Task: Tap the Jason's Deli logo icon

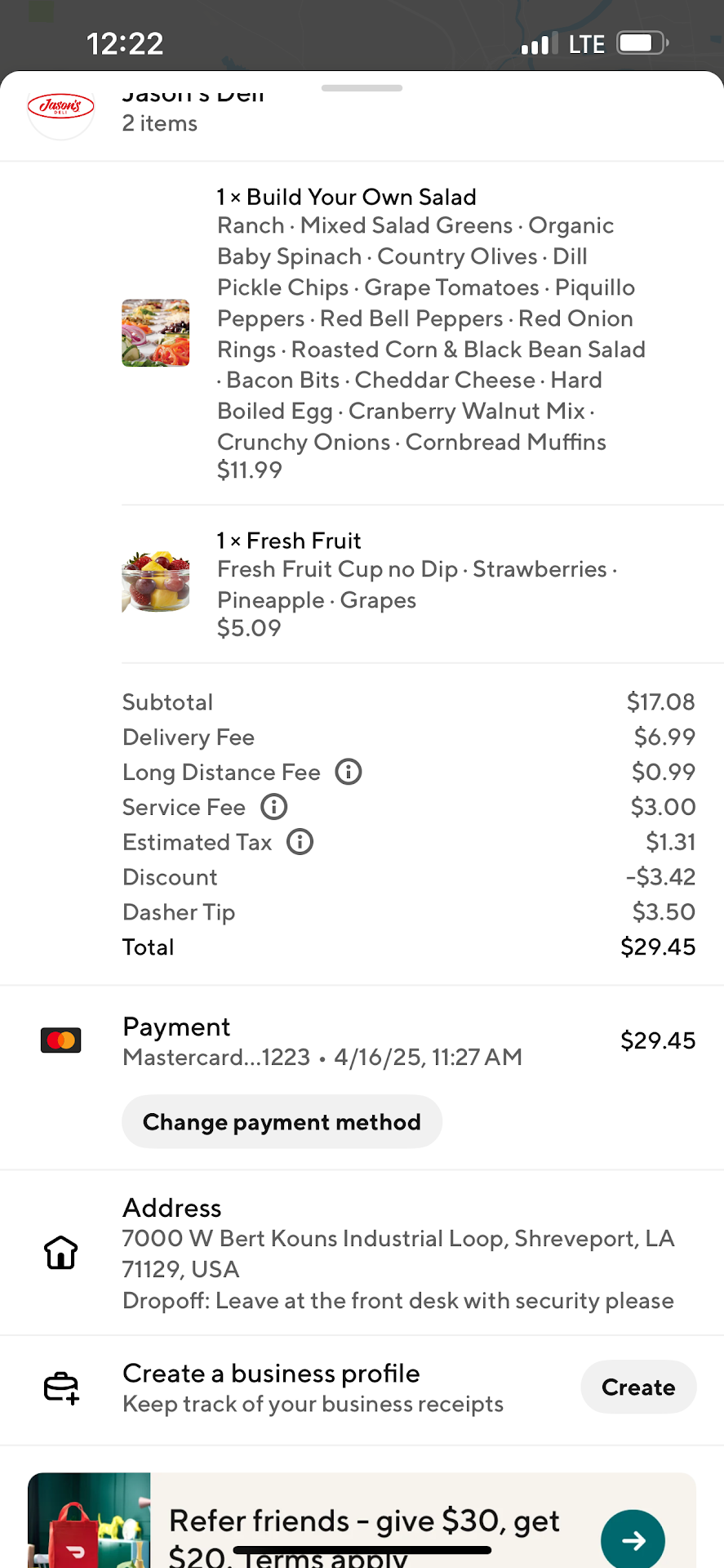Action: 60,108
